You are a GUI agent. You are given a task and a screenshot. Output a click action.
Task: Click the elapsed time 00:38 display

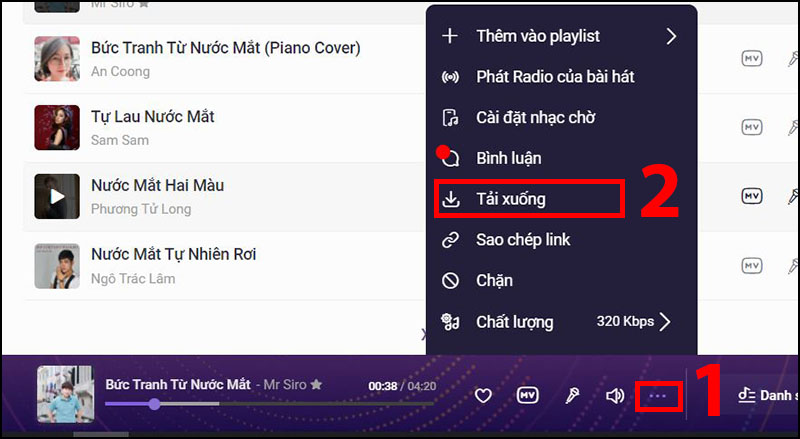point(383,386)
